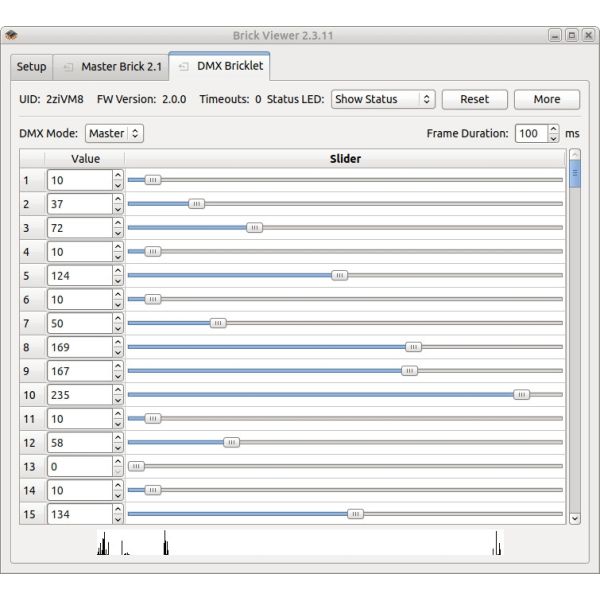
Task: Click the channel 9 slider handle
Action: click(409, 370)
